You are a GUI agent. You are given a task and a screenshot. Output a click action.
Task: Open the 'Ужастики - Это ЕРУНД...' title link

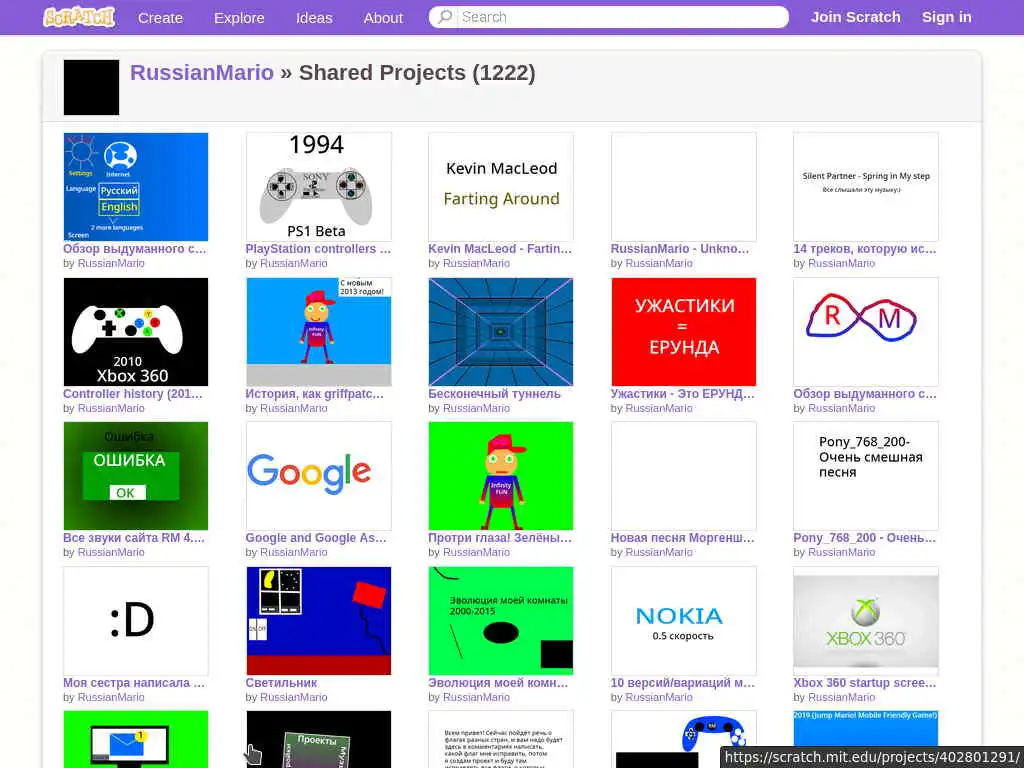pos(682,394)
